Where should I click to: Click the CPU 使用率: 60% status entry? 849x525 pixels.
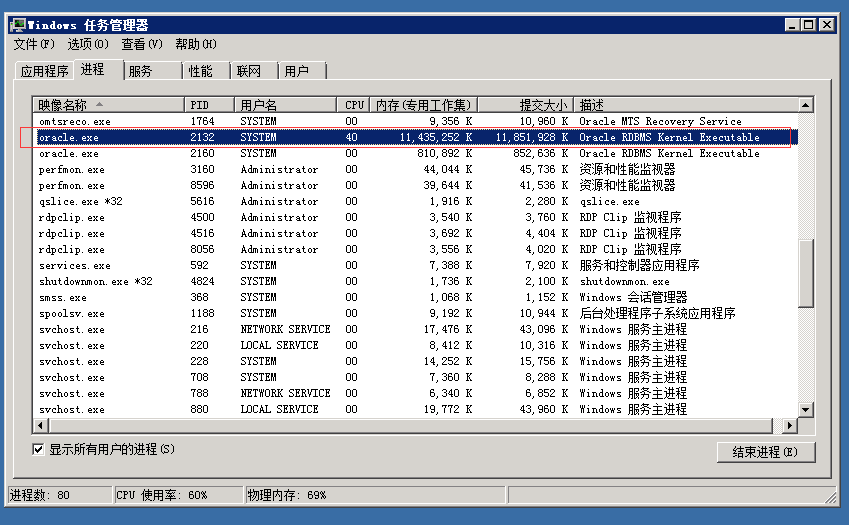(179, 495)
